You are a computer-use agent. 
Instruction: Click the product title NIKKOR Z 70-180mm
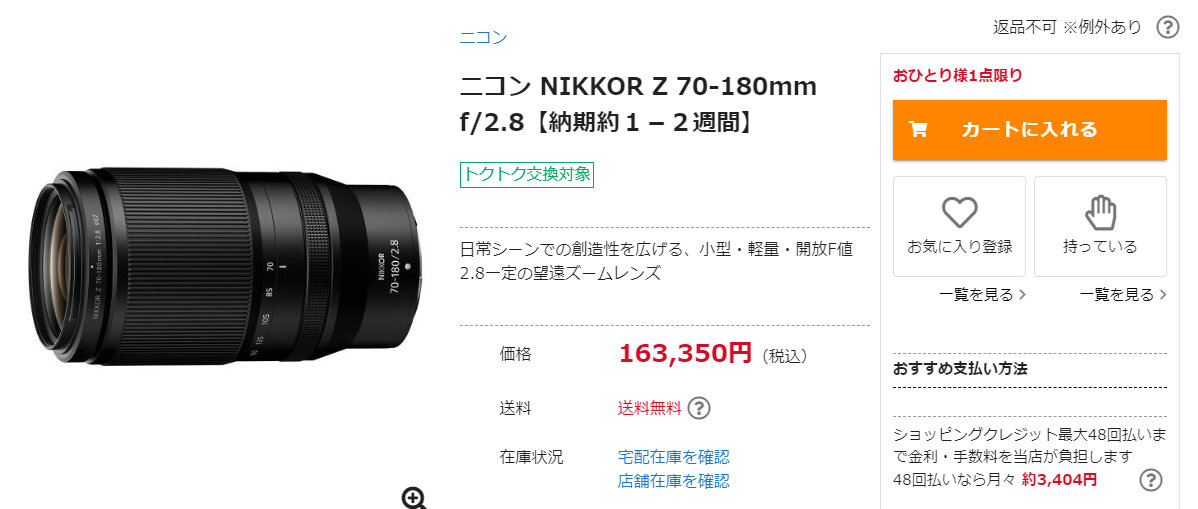pyautogui.click(x=638, y=104)
